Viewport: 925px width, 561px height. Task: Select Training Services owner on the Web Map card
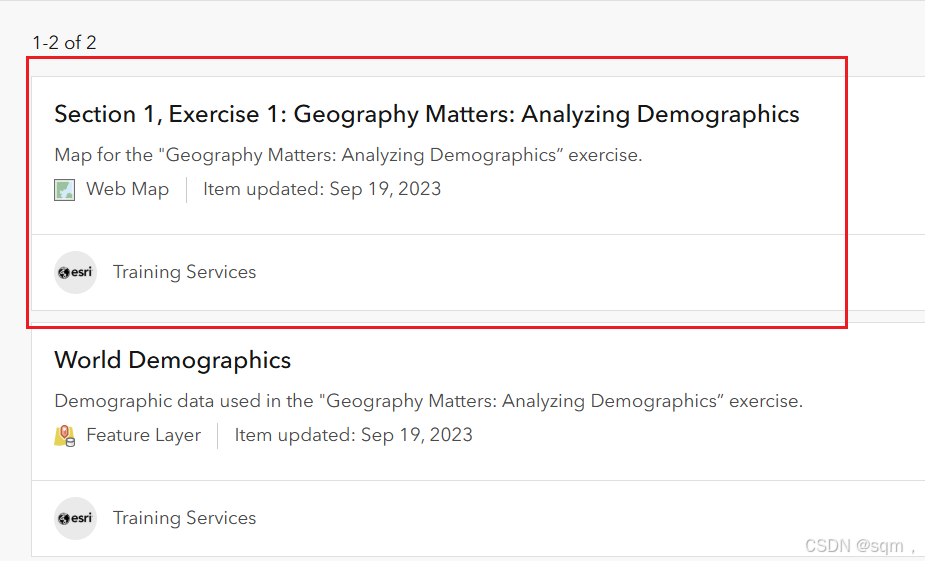(x=184, y=272)
